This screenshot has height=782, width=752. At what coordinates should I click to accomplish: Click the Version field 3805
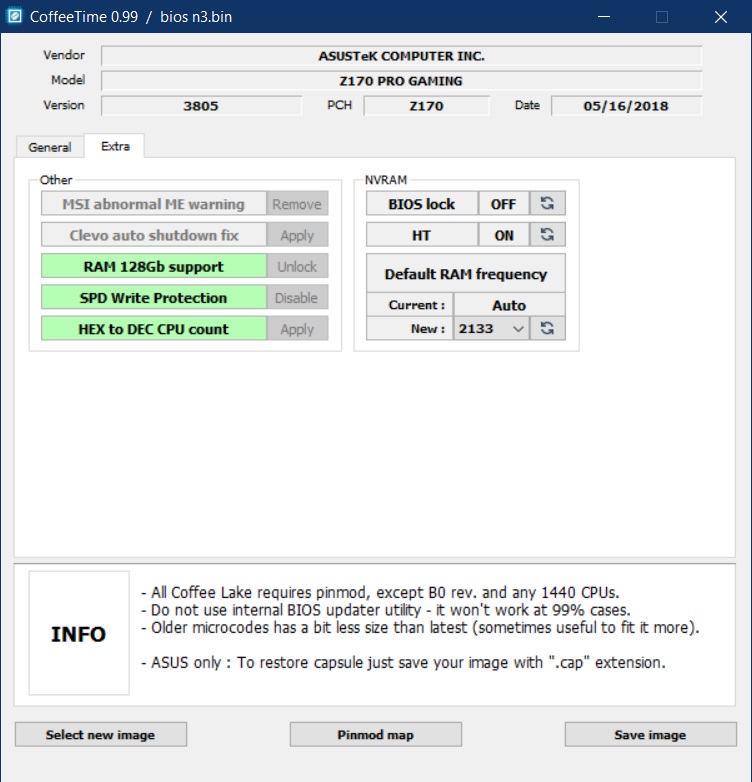click(x=201, y=105)
